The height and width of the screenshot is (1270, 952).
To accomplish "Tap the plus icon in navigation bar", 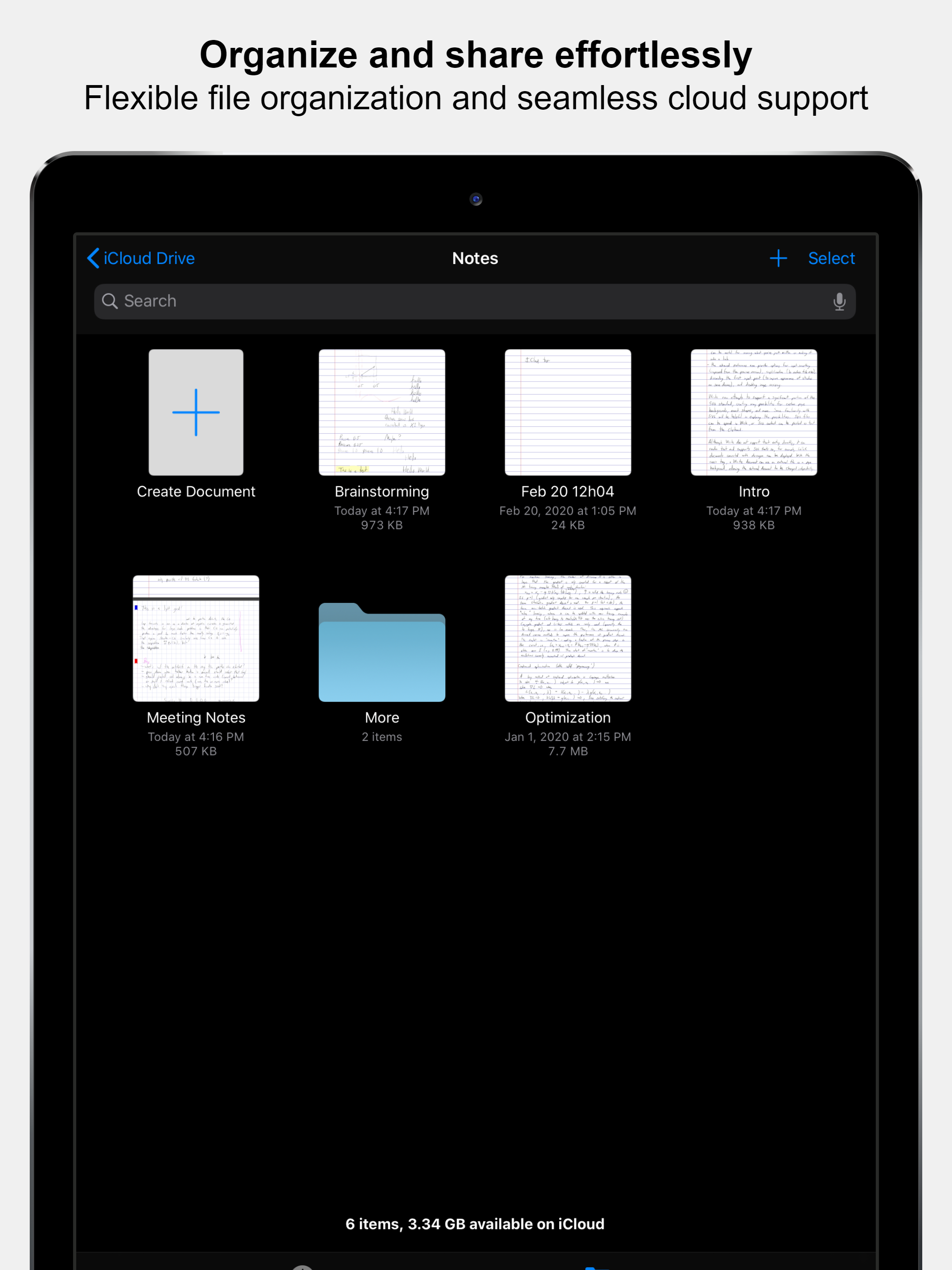I will click(778, 258).
